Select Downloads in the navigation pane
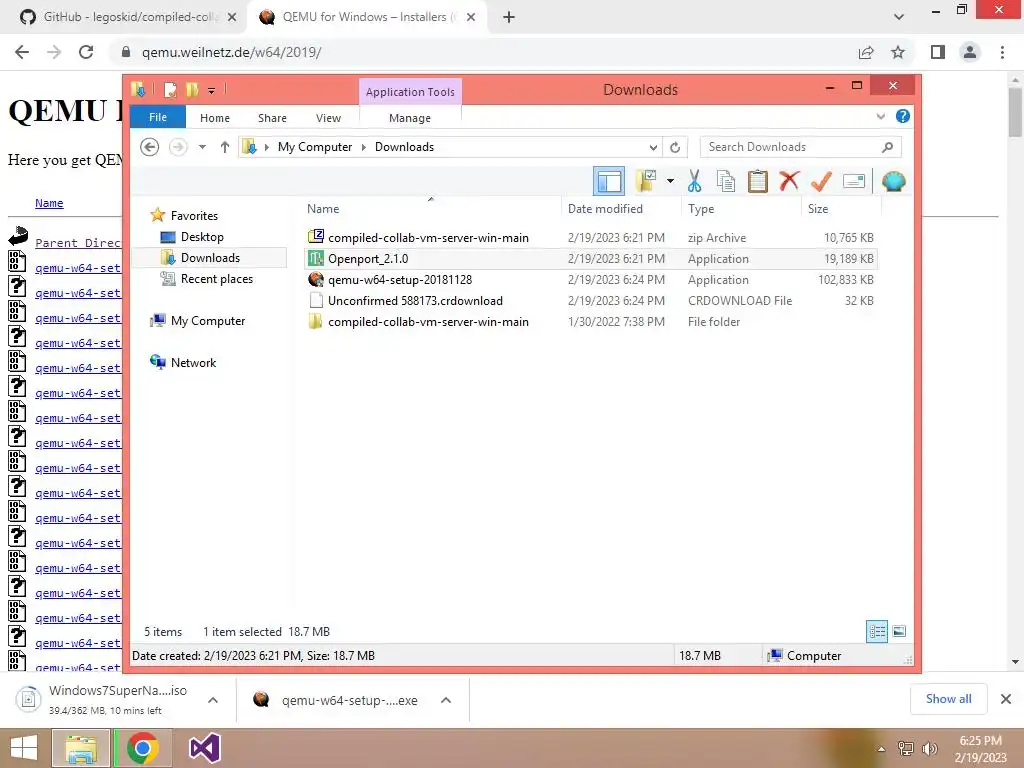This screenshot has width=1024, height=768. click(210, 257)
